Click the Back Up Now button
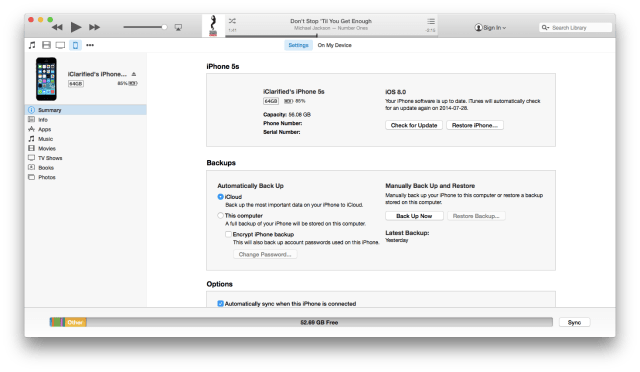 (x=414, y=216)
